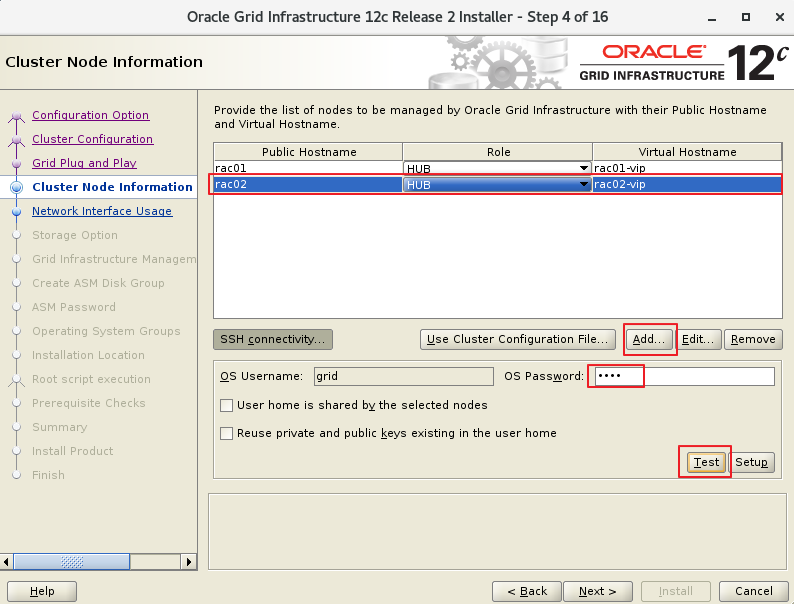This screenshot has width=794, height=604.
Task: Enable reuse of private and public keys
Action: tap(226, 433)
